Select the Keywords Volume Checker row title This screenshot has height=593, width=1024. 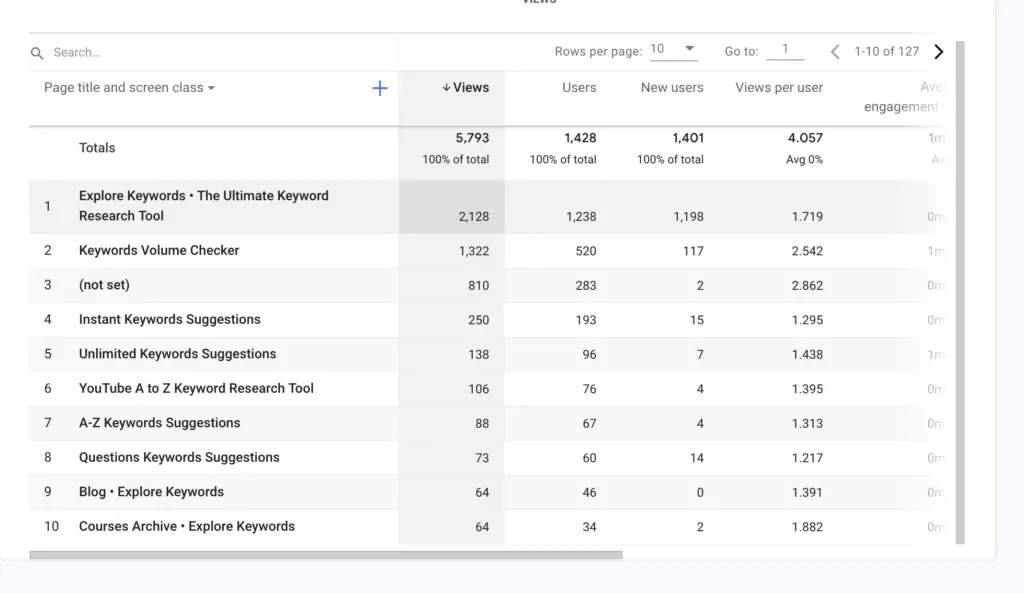[x=159, y=250]
